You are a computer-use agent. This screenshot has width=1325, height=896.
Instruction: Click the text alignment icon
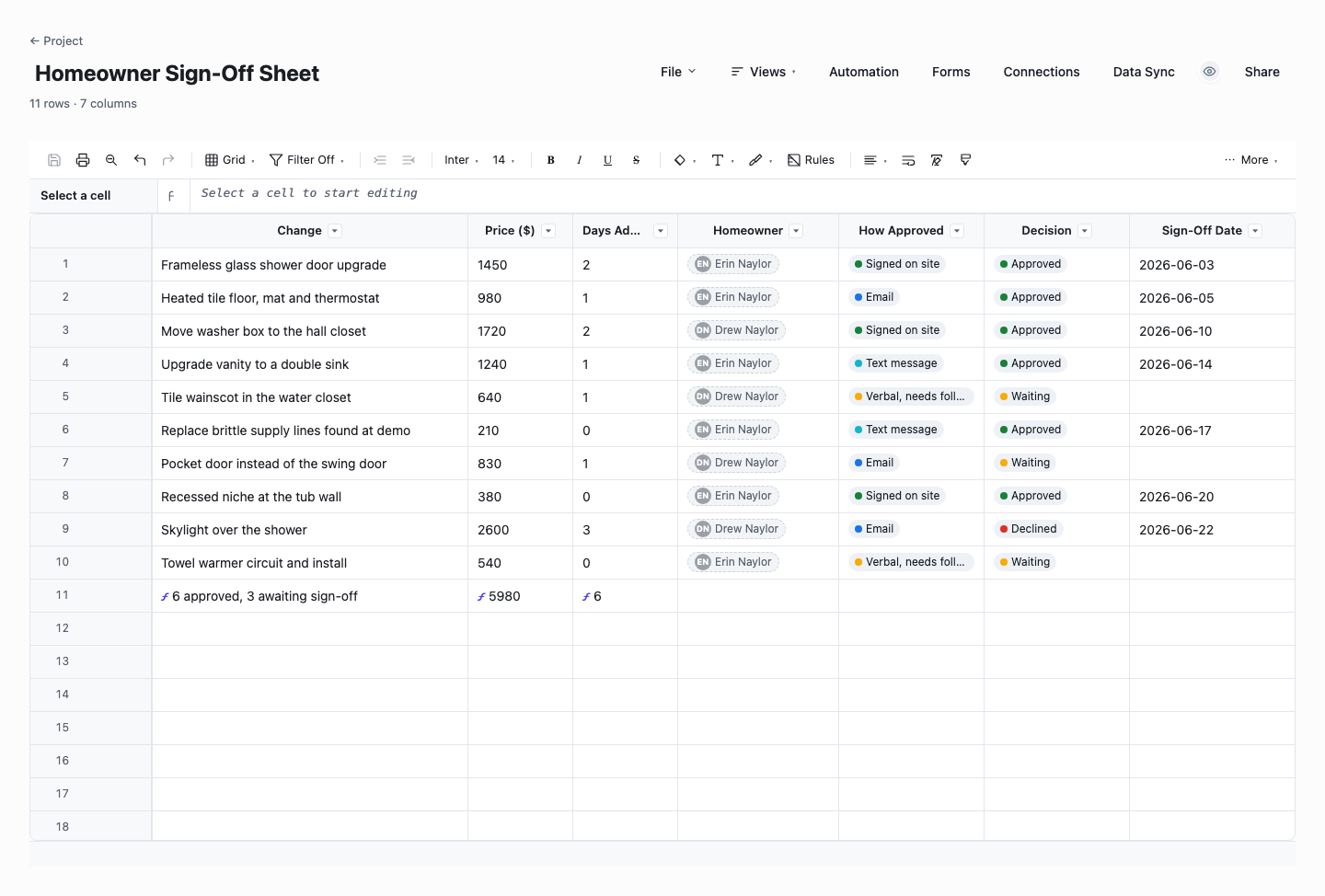pos(870,160)
